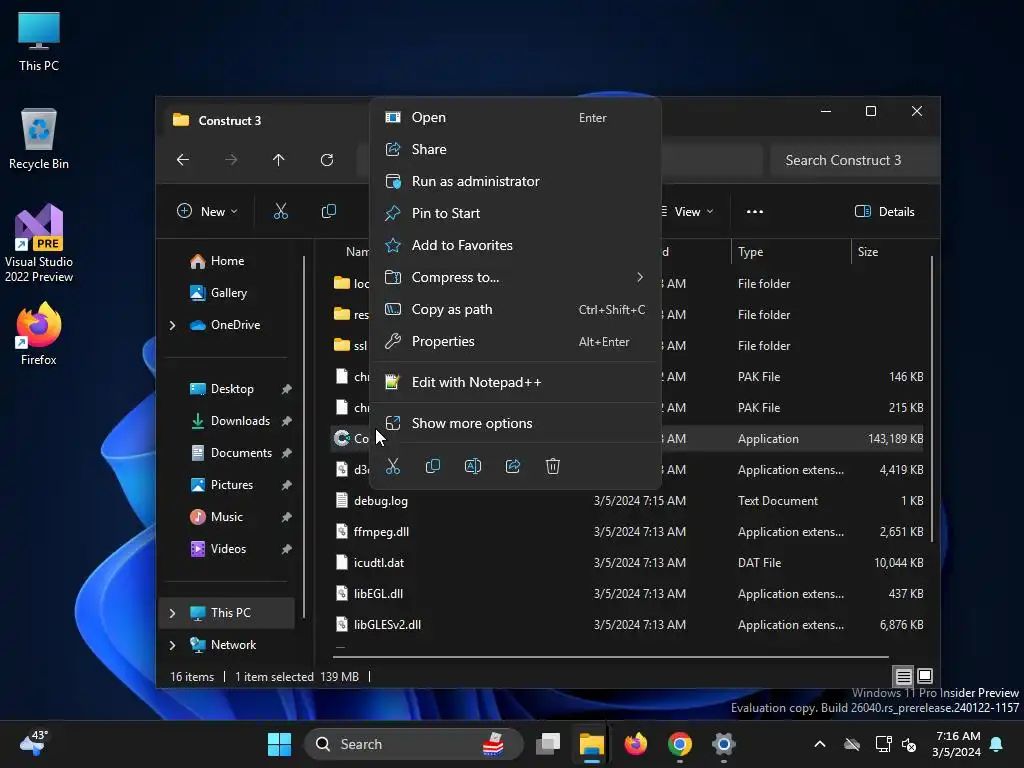This screenshot has height=768, width=1024.
Task: Click the Cut scissors icon in Explorer toolbar
Action: point(281,212)
